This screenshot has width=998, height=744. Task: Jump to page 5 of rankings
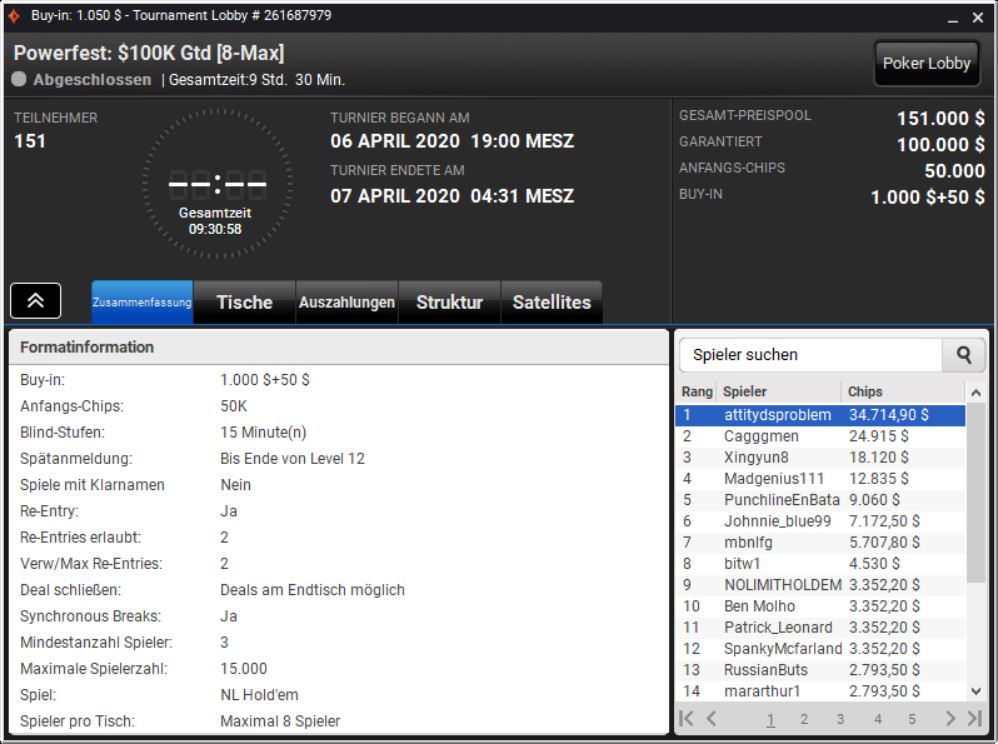pyautogui.click(x=912, y=718)
